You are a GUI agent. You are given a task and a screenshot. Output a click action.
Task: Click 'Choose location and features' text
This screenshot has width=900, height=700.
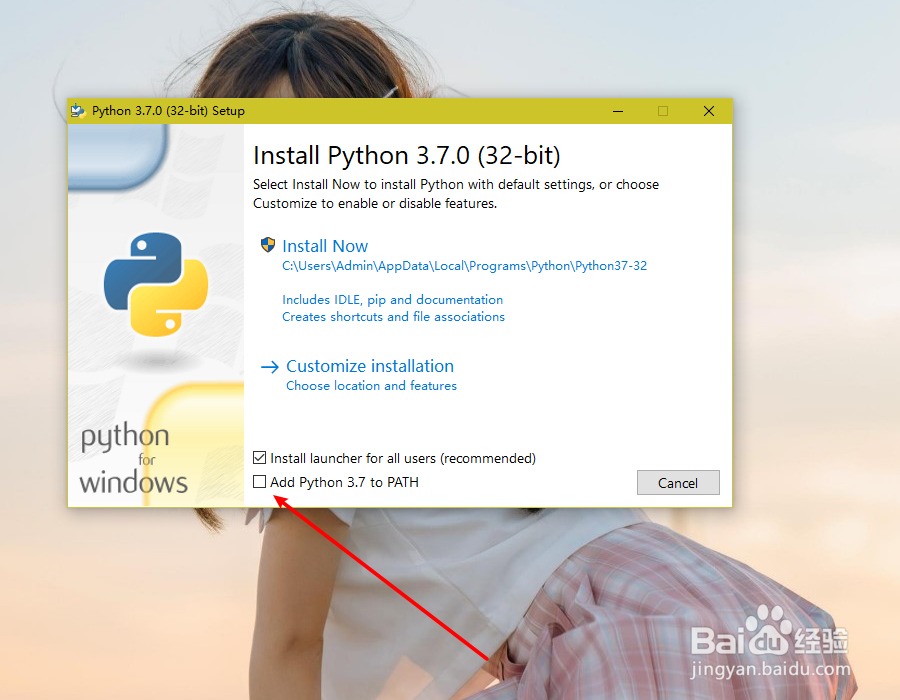coord(371,386)
